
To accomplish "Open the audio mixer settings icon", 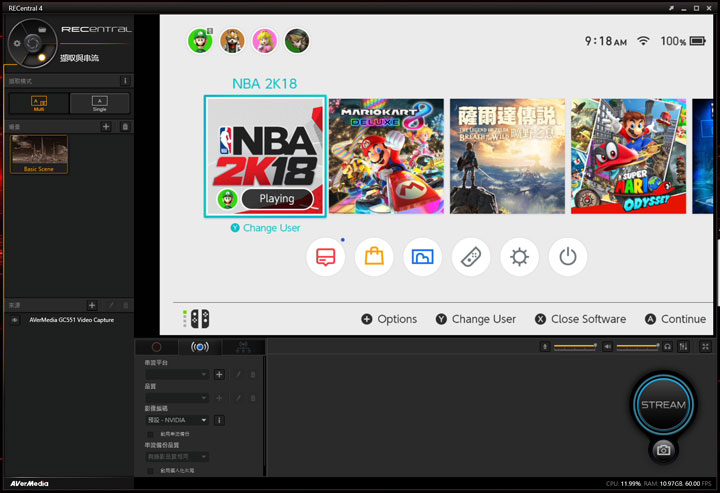I will pyautogui.click(x=683, y=347).
